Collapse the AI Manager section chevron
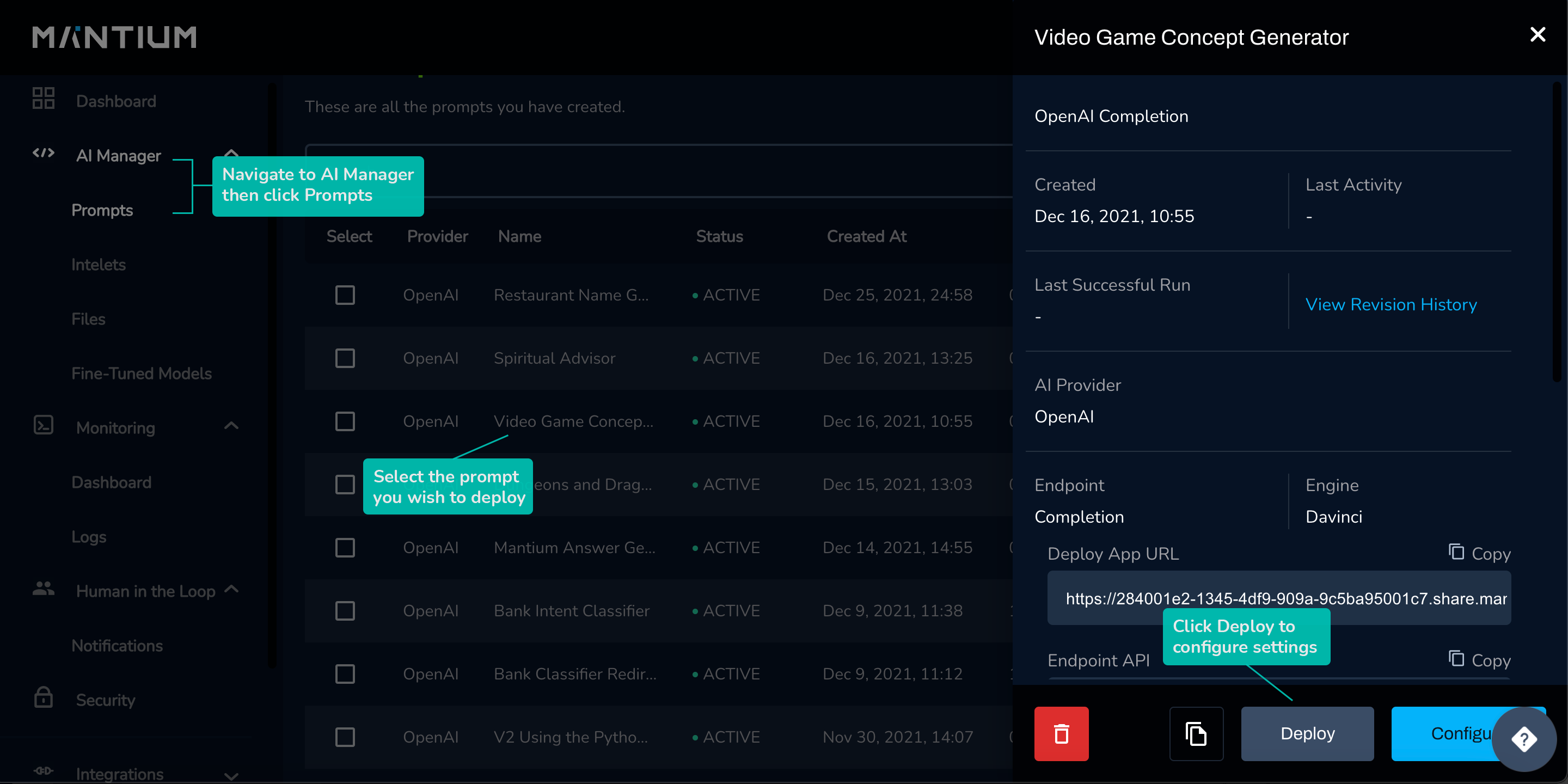 pyautogui.click(x=231, y=152)
